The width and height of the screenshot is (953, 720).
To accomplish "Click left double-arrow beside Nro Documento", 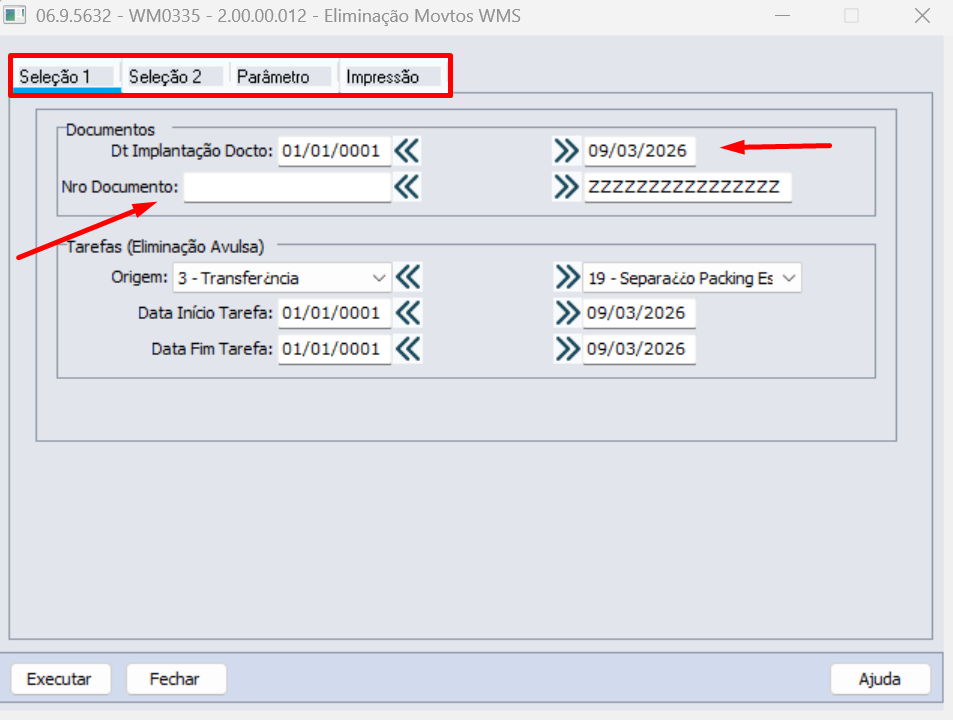I will click(407, 187).
